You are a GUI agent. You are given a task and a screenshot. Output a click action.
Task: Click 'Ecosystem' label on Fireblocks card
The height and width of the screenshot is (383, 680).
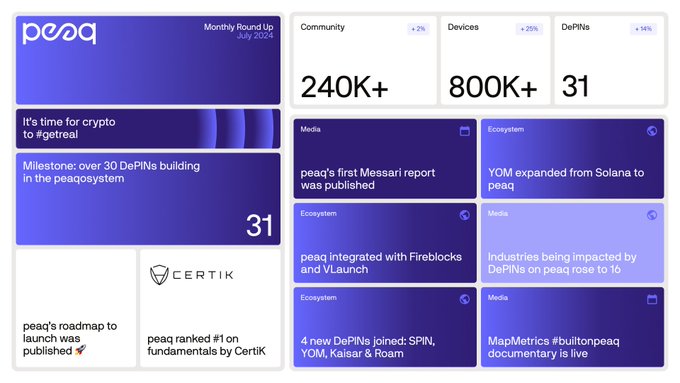click(x=318, y=213)
